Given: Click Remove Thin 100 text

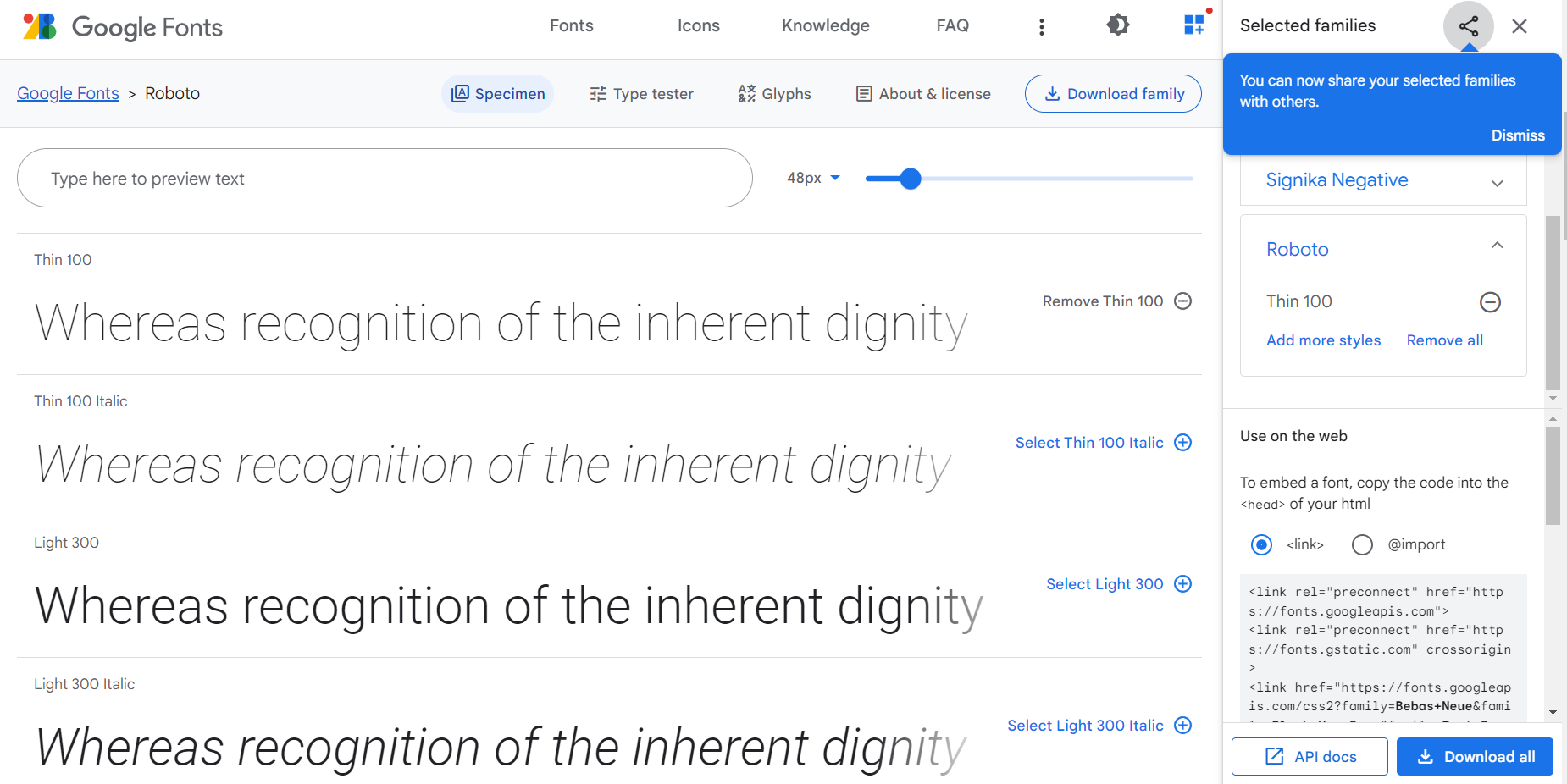Looking at the screenshot, I should pos(1103,301).
